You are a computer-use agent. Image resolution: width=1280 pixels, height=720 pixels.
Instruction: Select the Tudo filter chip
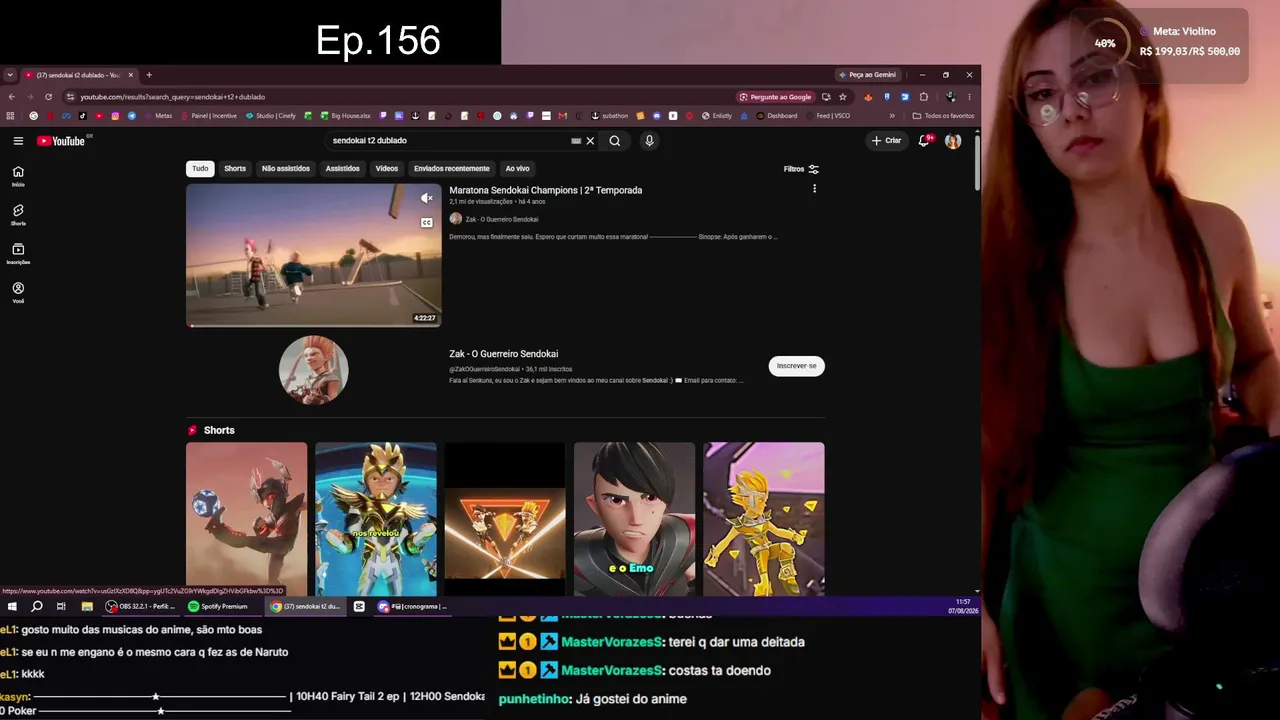tap(200, 169)
